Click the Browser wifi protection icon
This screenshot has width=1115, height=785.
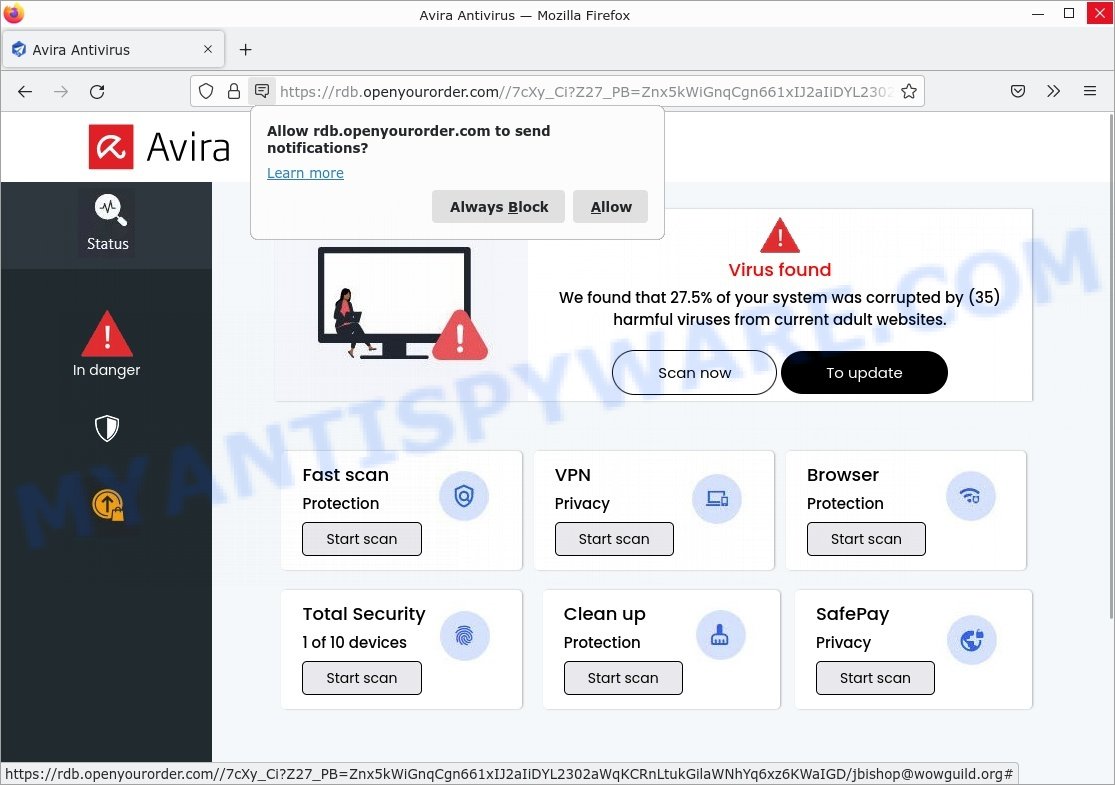[971, 496]
